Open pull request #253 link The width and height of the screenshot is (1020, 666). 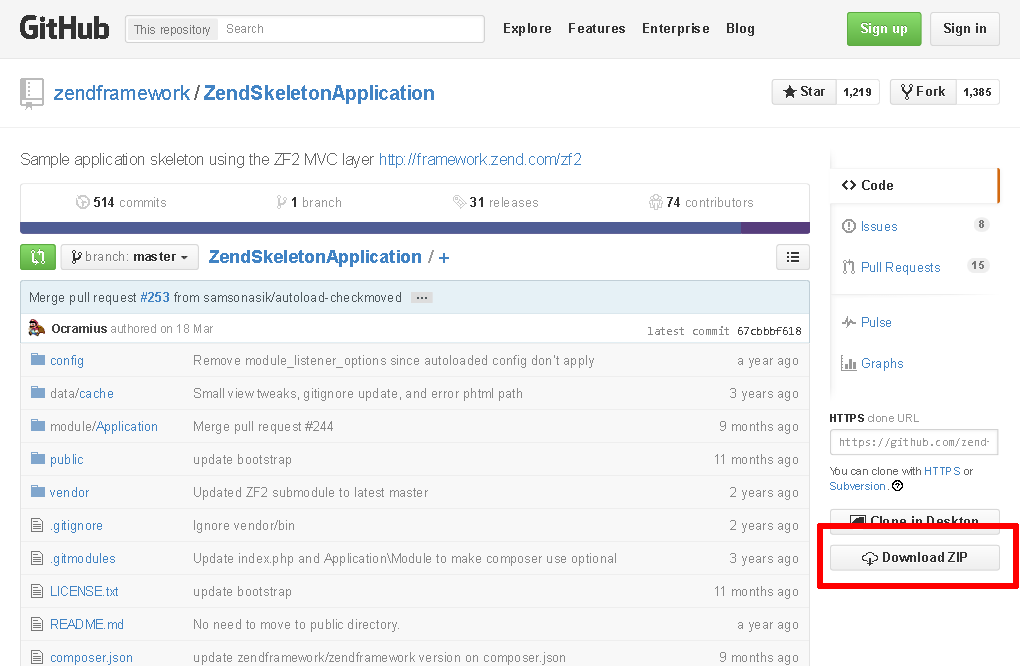click(155, 296)
